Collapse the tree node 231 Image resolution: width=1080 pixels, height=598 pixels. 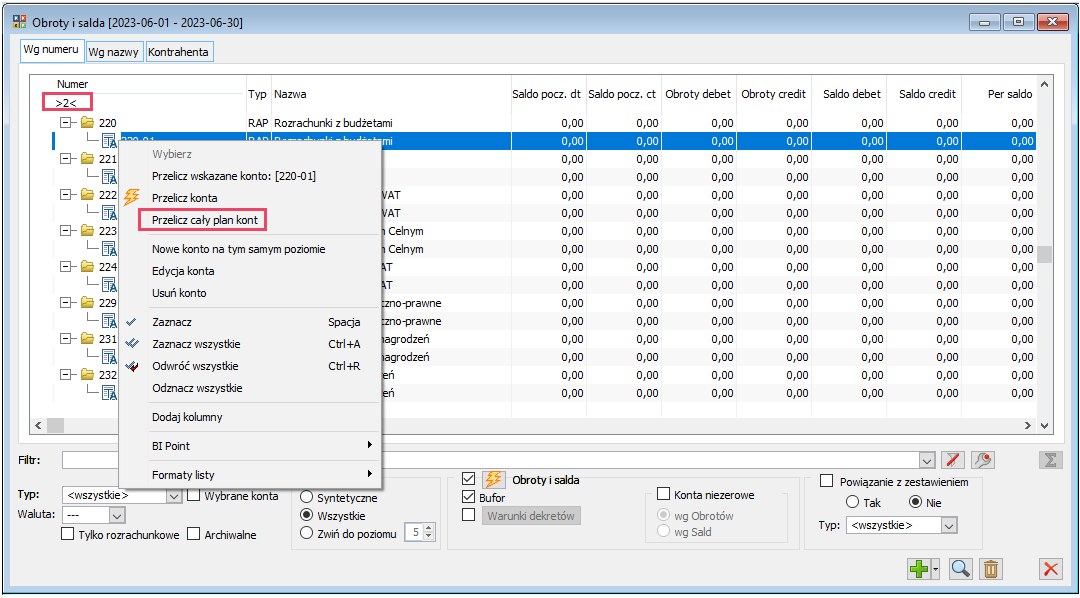(x=66, y=339)
